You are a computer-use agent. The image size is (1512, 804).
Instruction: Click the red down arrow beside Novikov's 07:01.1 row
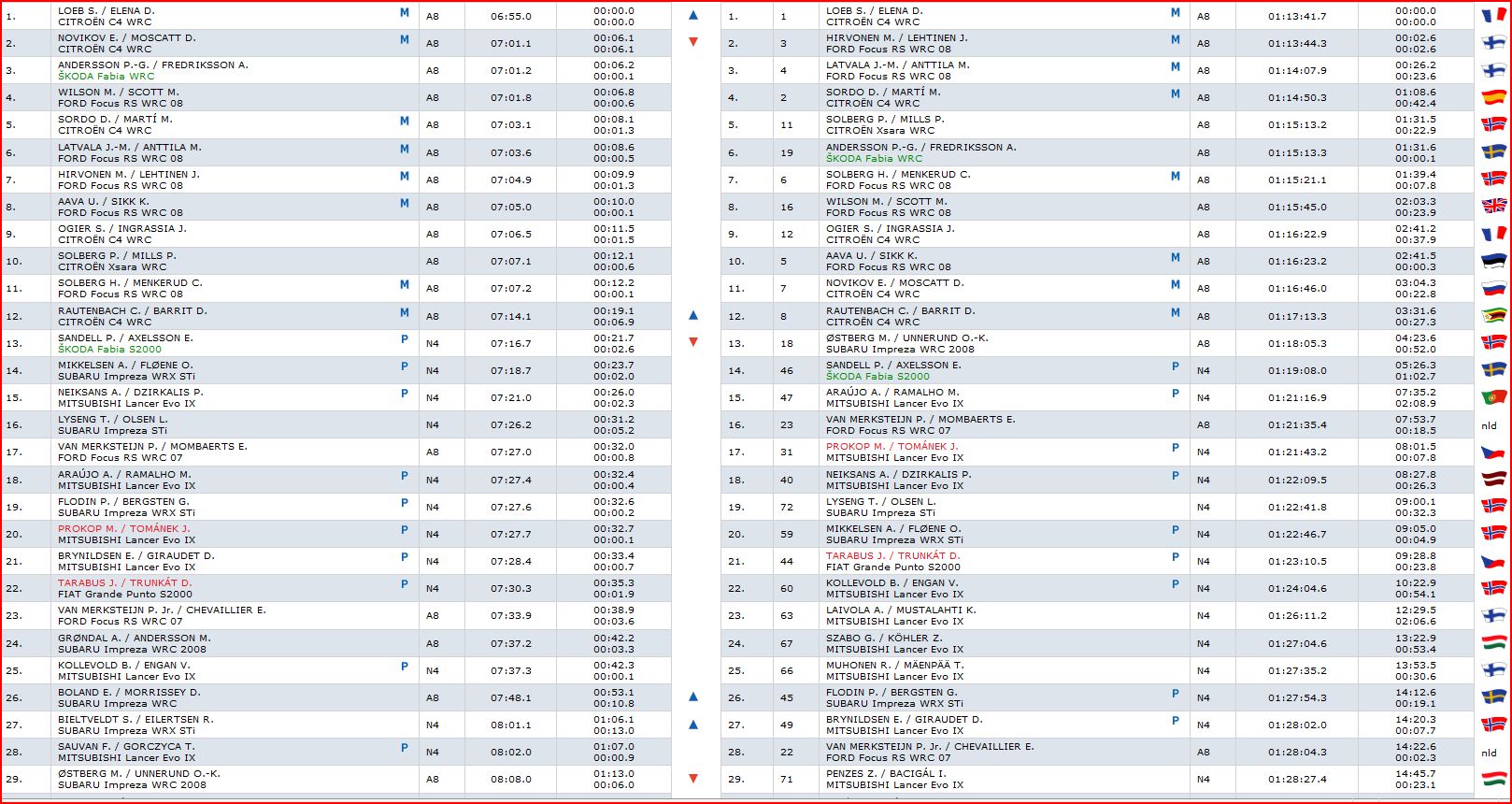[x=692, y=42]
